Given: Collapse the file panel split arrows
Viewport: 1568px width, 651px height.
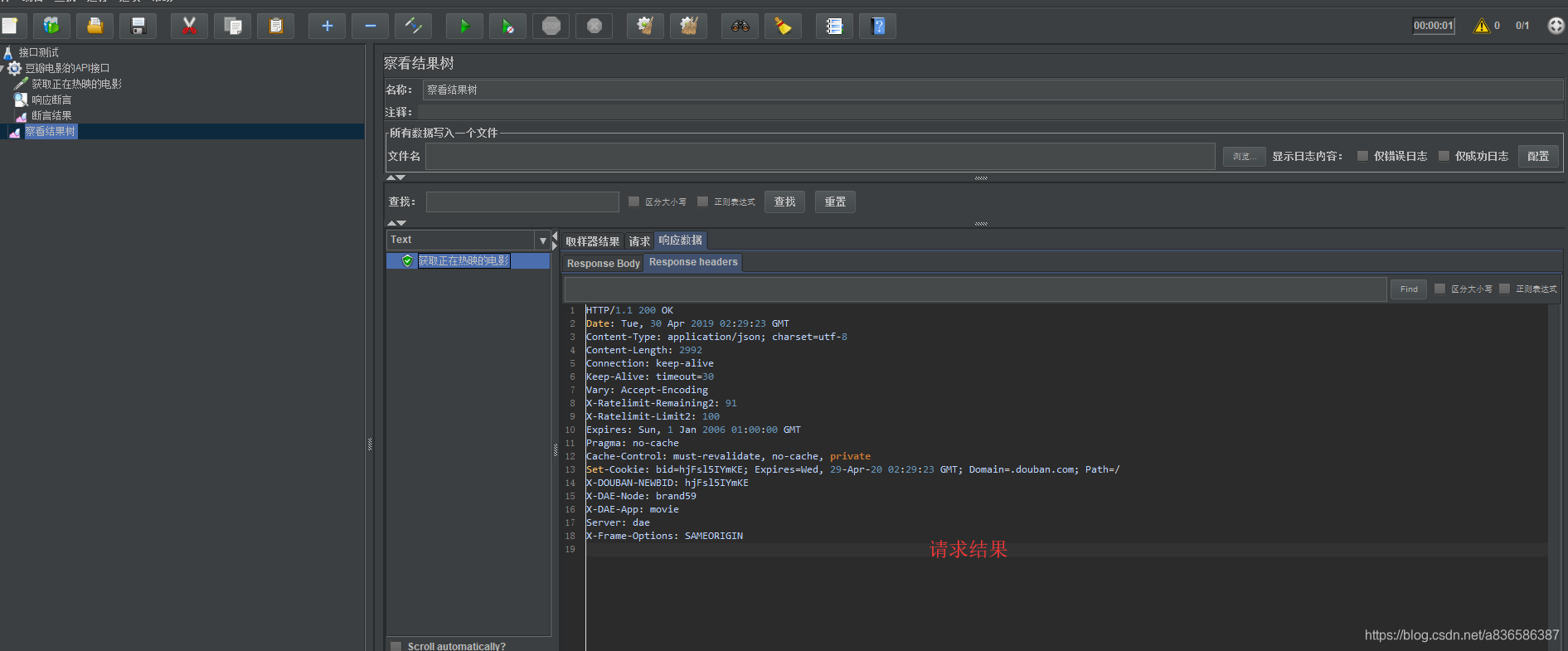Looking at the screenshot, I should tap(396, 177).
